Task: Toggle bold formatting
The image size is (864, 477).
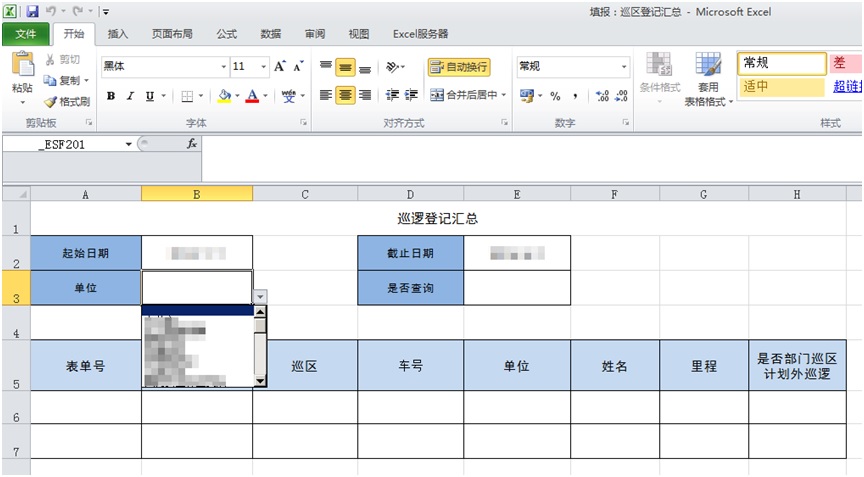Action: [111, 96]
